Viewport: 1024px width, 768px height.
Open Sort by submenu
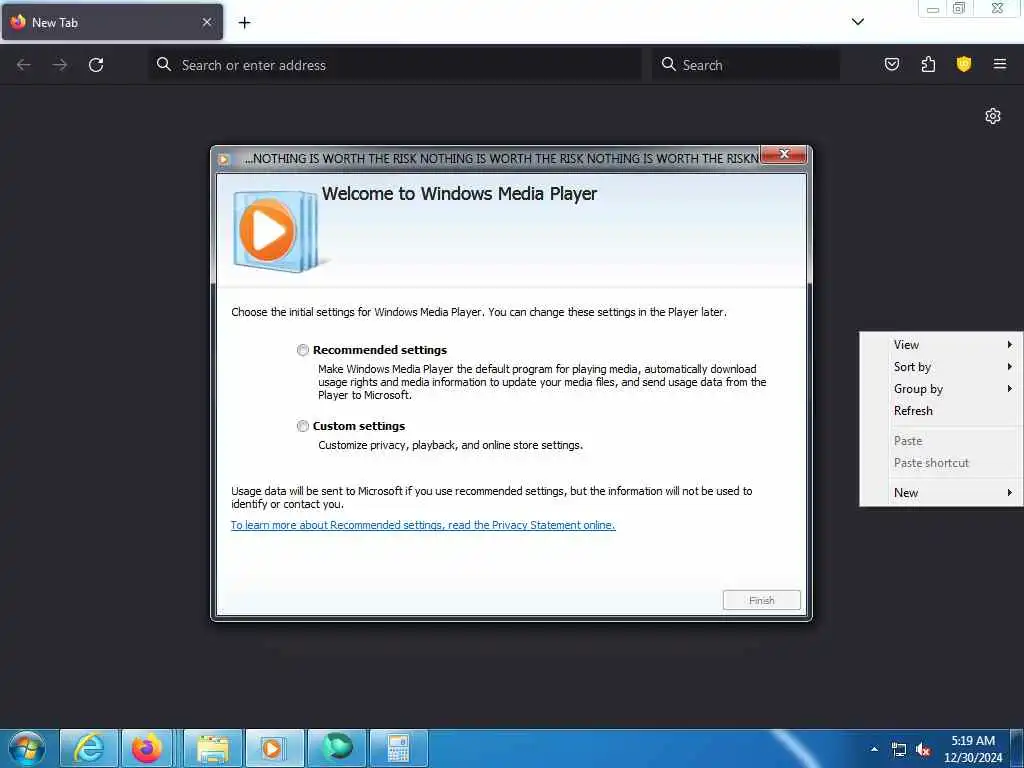coord(940,366)
